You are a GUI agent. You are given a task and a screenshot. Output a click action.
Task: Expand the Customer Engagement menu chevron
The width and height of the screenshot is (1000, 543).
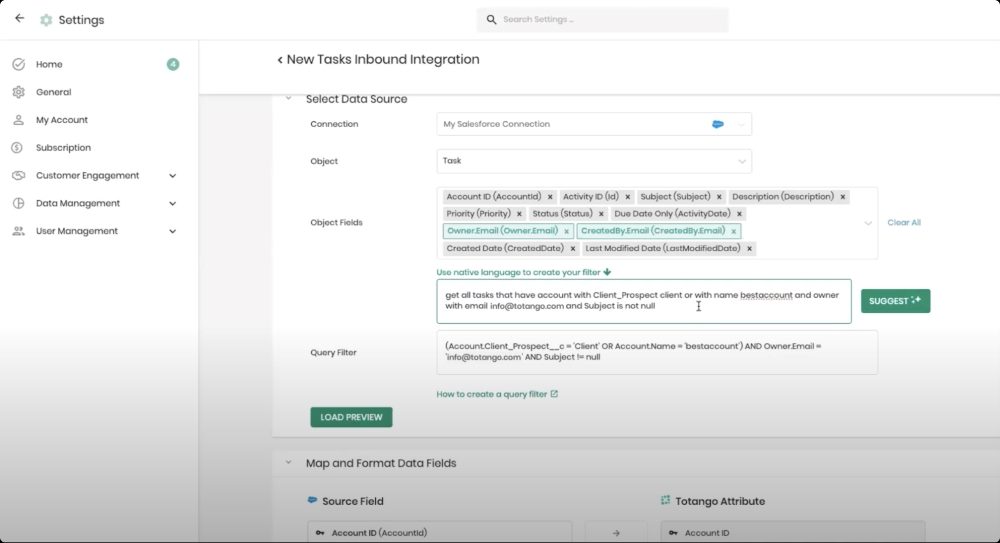pos(172,175)
